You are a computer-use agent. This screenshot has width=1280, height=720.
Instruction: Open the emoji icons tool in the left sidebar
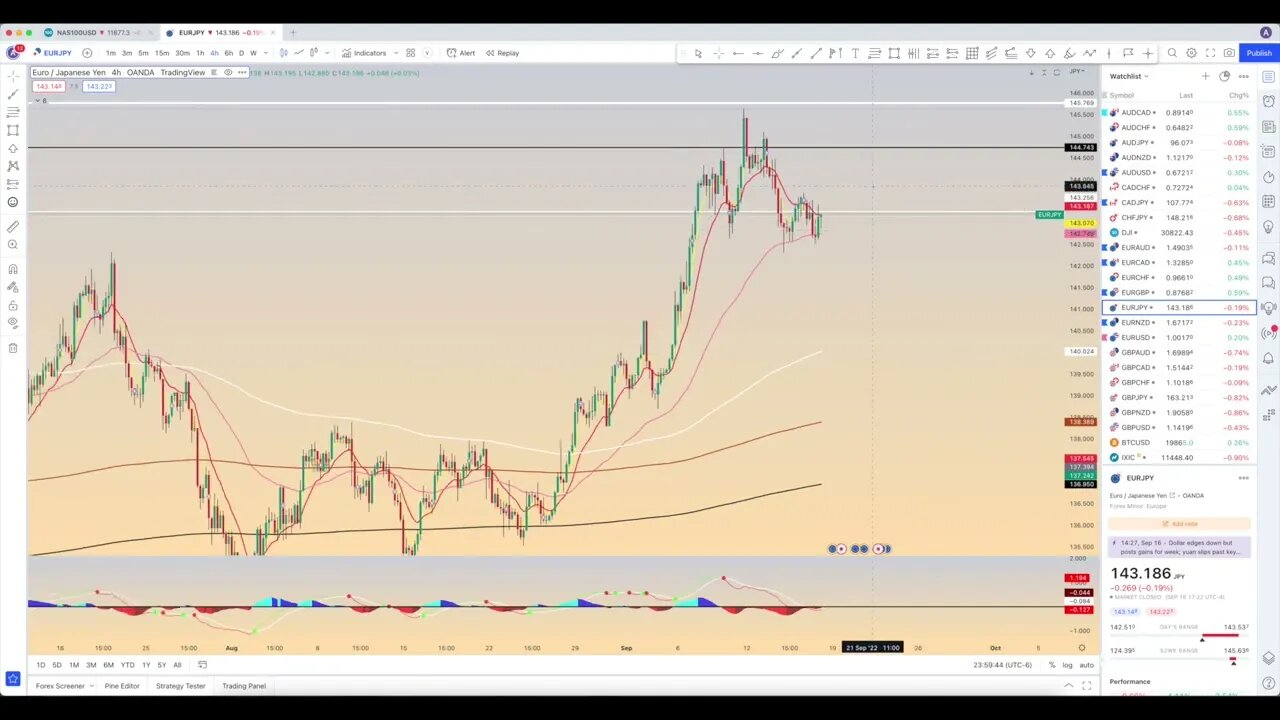(13, 202)
